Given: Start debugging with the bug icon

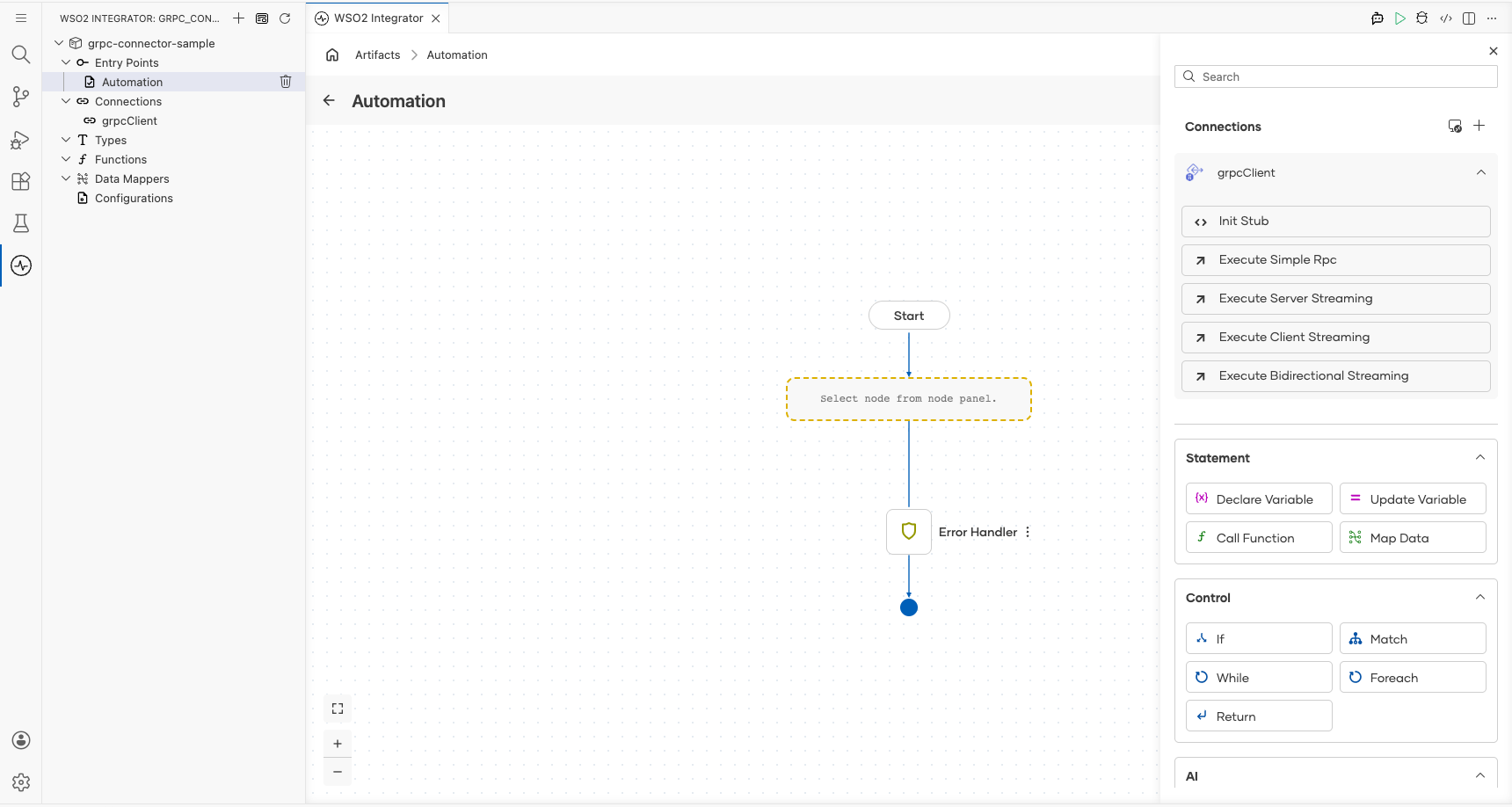Looking at the screenshot, I should 1422,18.
